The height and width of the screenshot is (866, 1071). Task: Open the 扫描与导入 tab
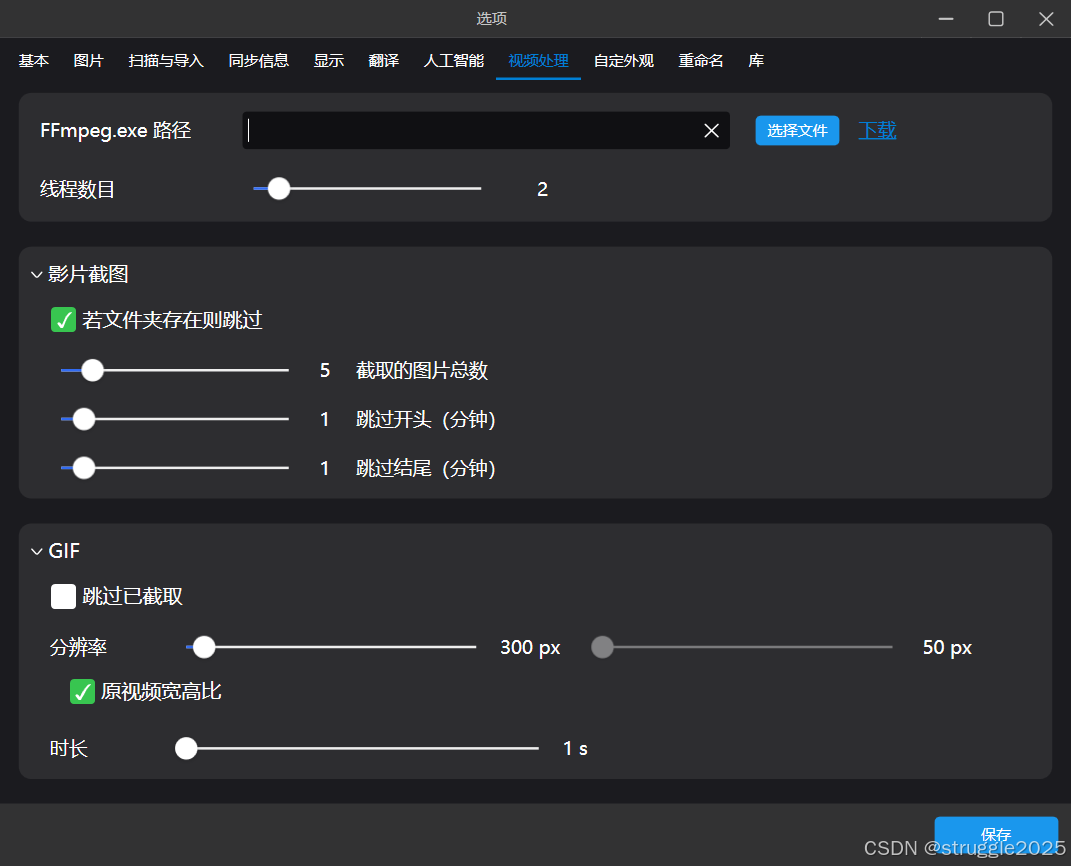166,61
